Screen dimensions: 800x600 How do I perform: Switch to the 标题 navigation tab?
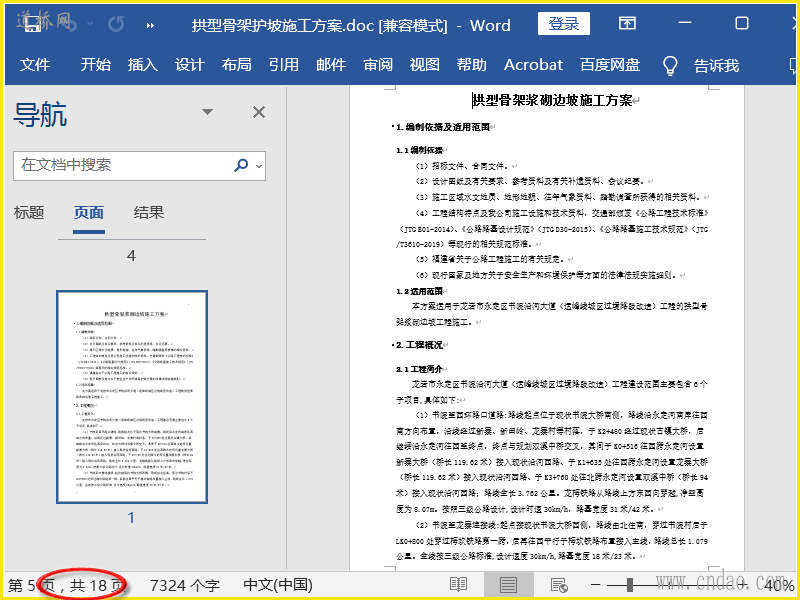29,212
